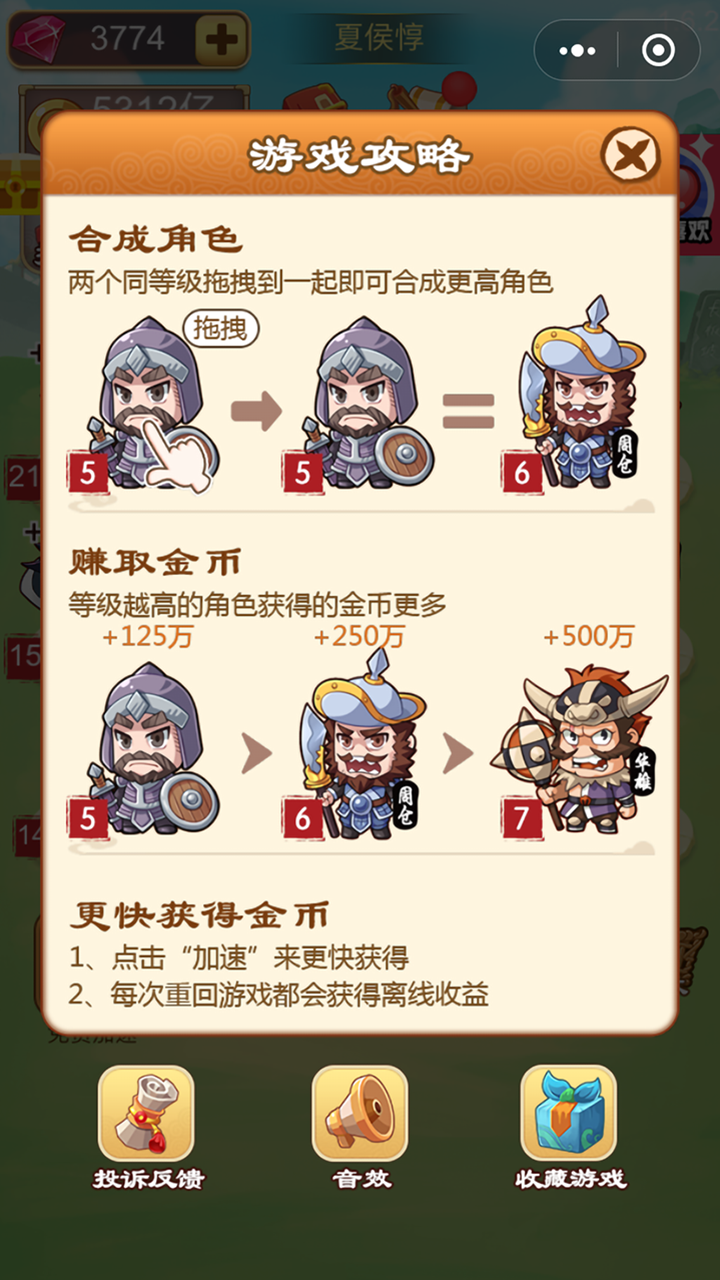720x1280 pixels.
Task: Tap the level 7 华雄 horned character
Action: tap(578, 750)
